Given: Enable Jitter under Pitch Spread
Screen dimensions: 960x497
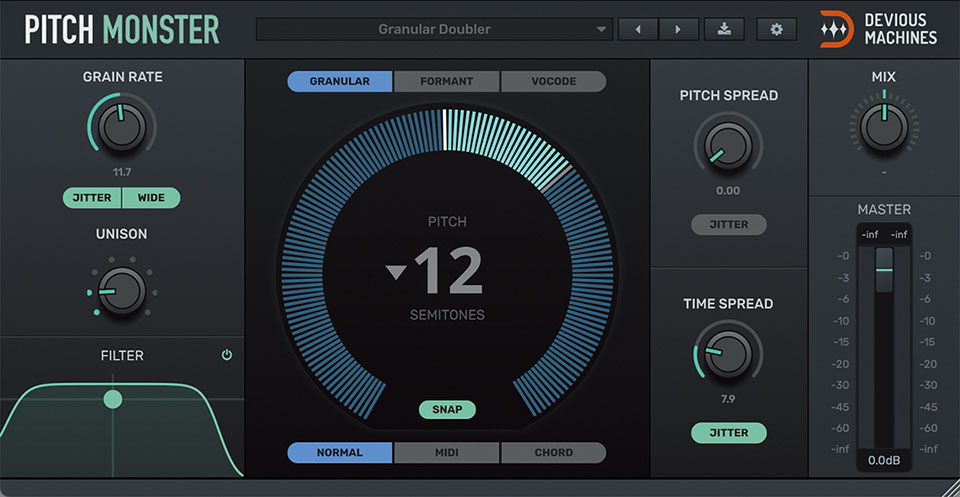Looking at the screenshot, I should point(729,225).
